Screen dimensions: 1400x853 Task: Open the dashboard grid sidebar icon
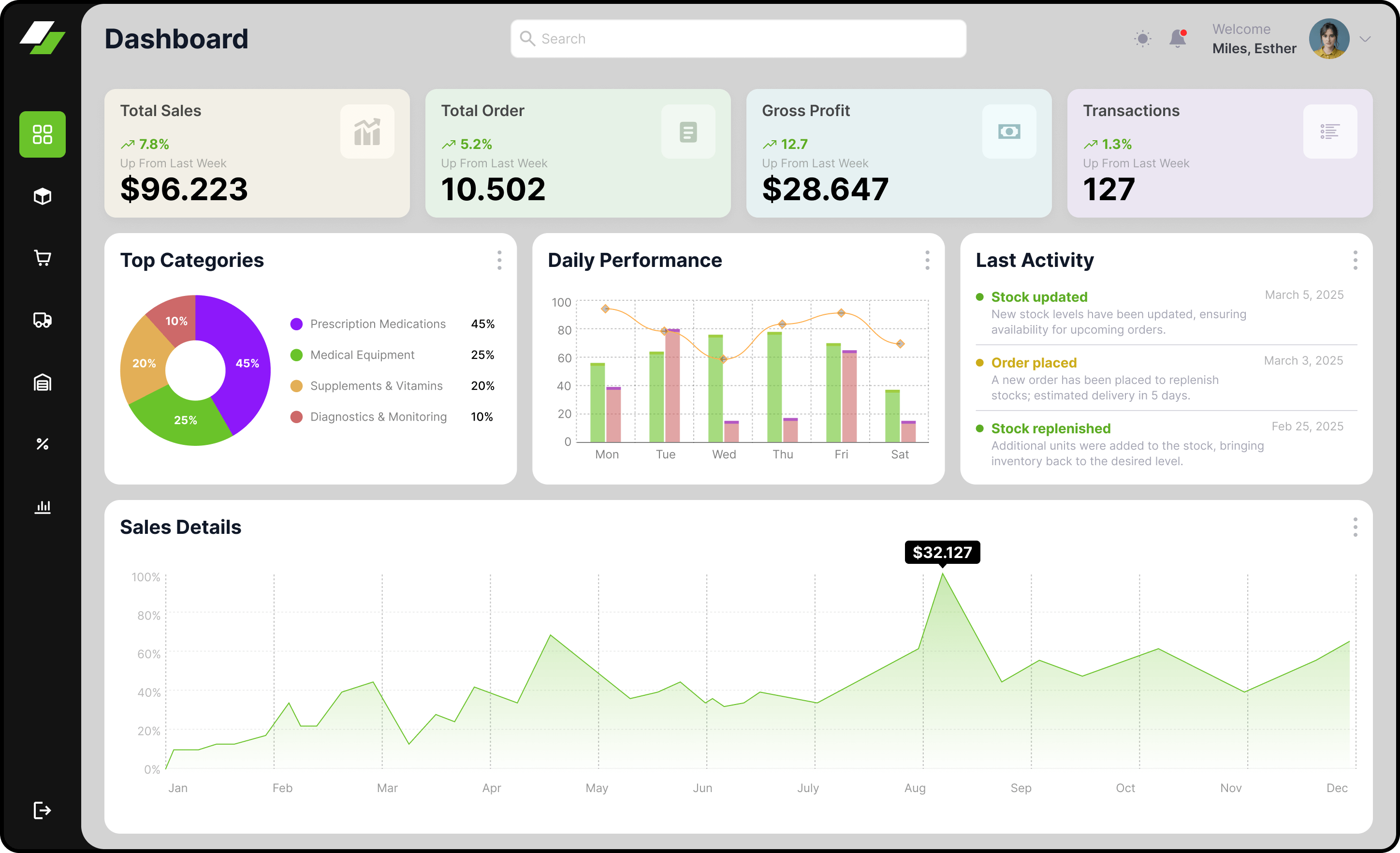click(x=43, y=135)
